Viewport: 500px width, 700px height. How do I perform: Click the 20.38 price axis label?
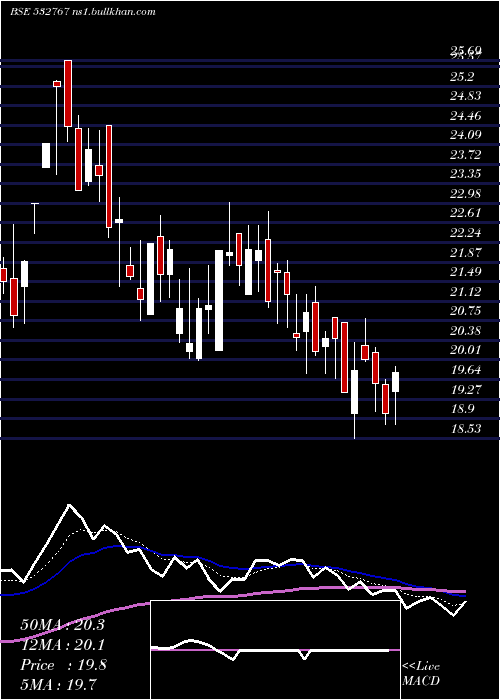click(x=466, y=330)
